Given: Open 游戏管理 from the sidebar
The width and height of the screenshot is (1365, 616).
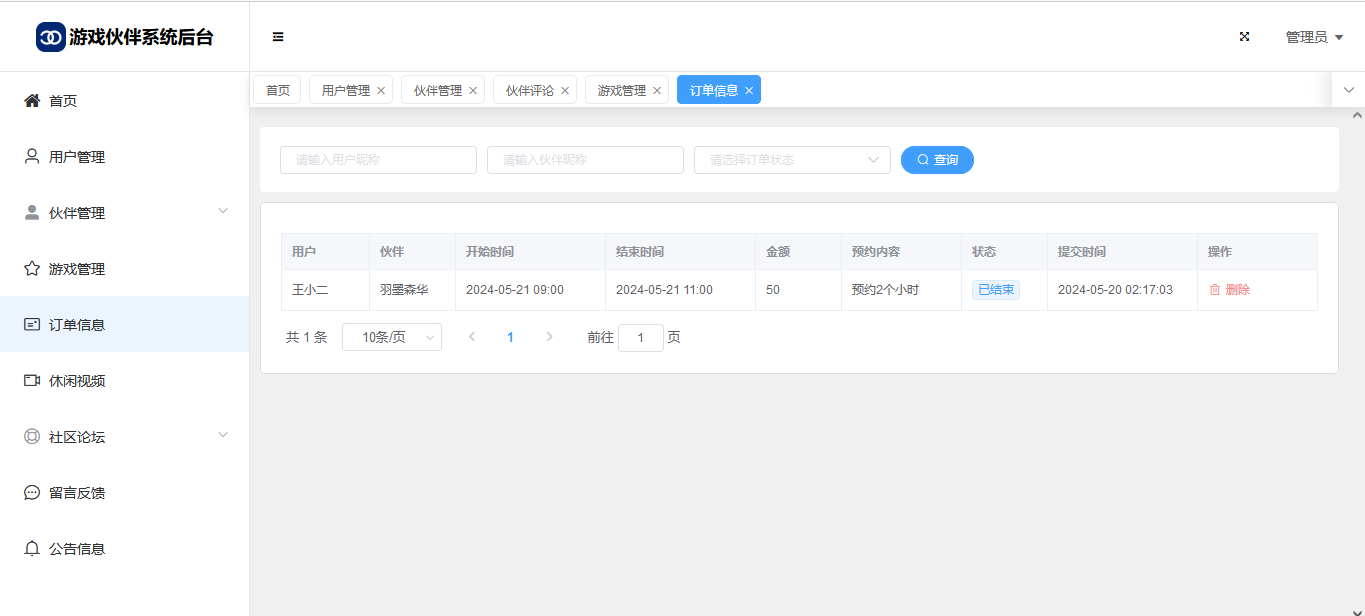Looking at the screenshot, I should click(x=76, y=269).
